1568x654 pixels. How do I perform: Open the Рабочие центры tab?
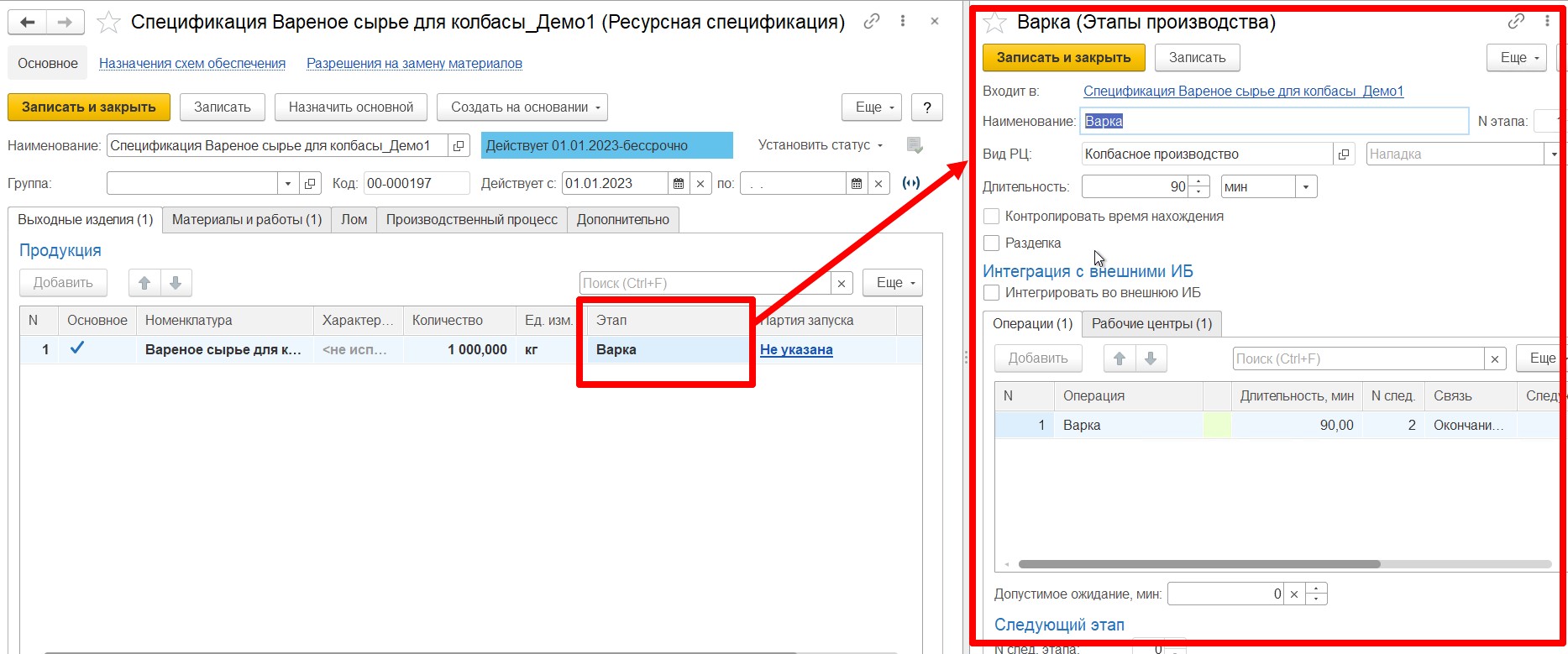[1151, 324]
